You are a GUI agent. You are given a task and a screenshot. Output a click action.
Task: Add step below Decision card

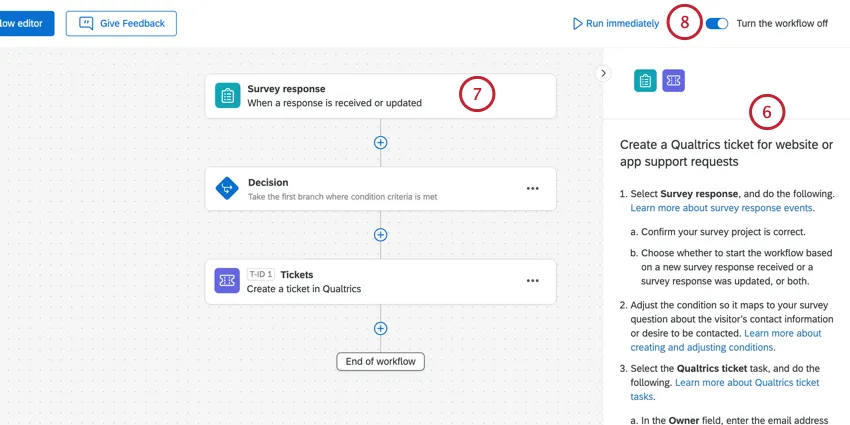click(x=381, y=235)
